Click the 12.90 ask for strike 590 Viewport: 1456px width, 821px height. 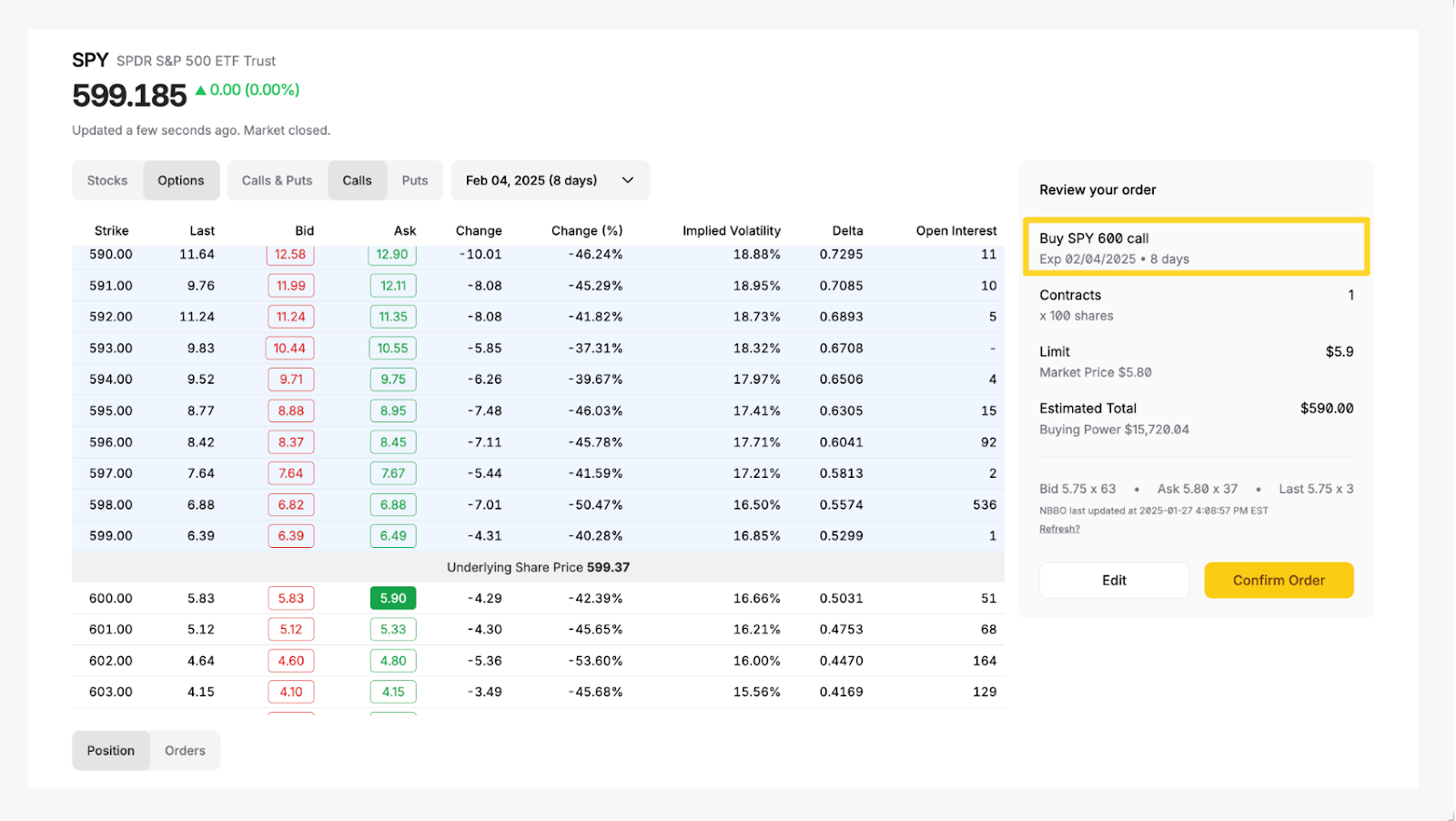[393, 255]
